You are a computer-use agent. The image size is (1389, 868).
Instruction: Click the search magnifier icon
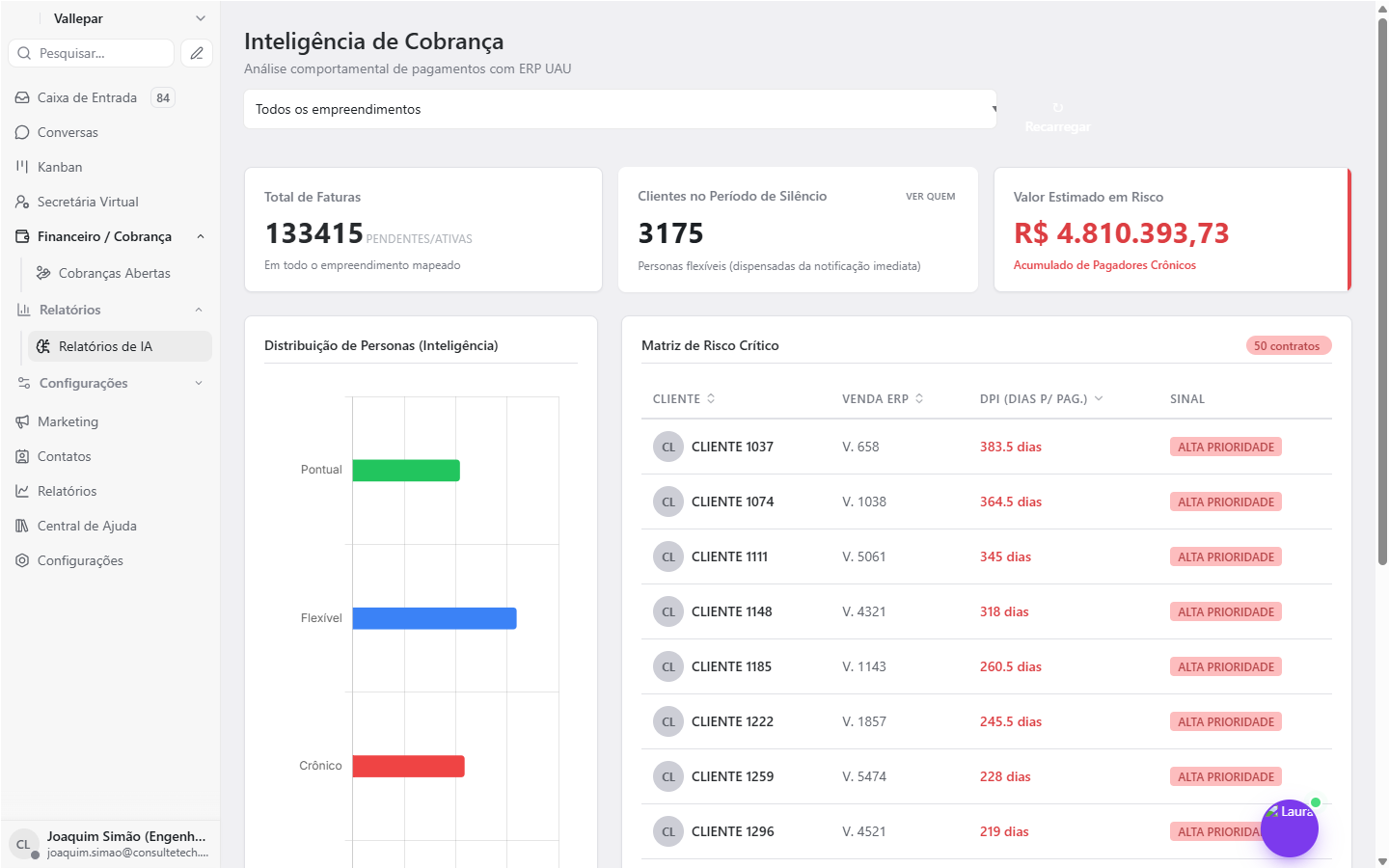24,53
